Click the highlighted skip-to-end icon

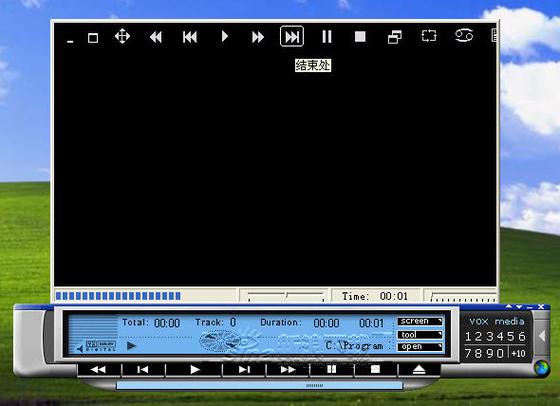pyautogui.click(x=292, y=36)
